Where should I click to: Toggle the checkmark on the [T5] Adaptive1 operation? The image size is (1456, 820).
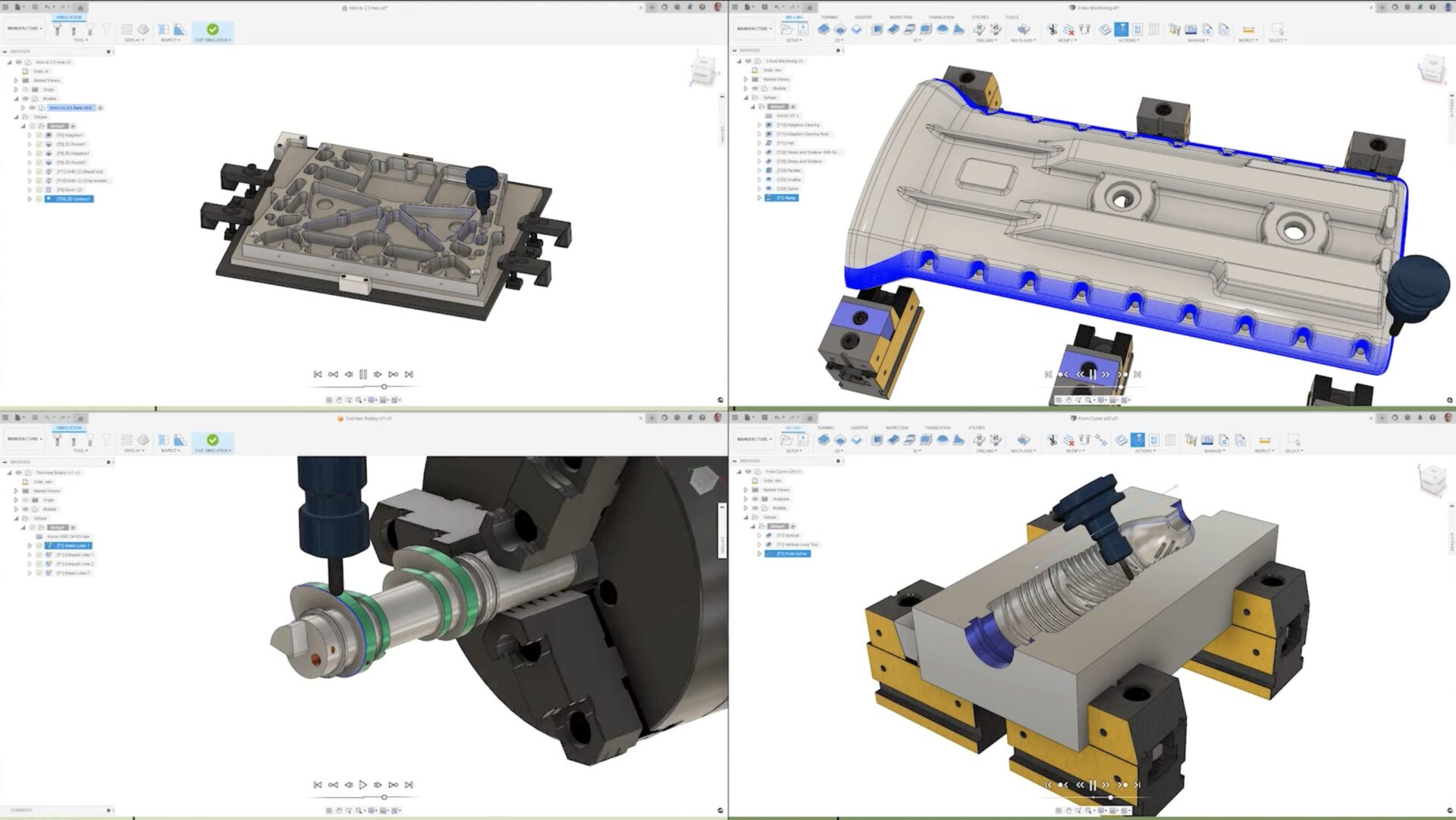[39, 135]
